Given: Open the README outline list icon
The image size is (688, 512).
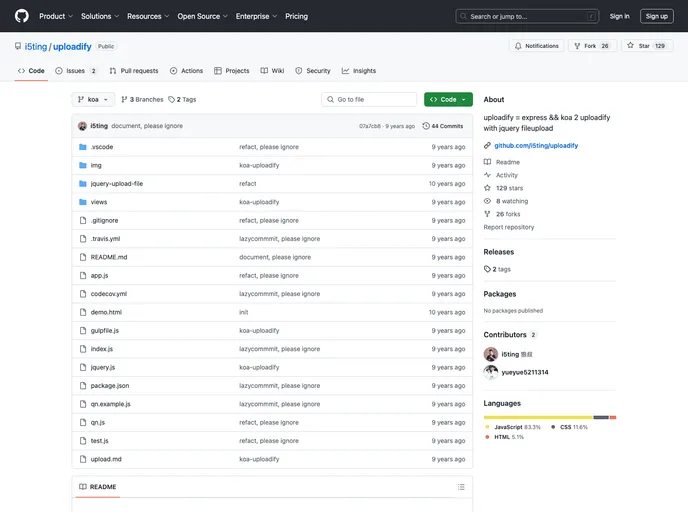Looking at the screenshot, I should (461, 487).
